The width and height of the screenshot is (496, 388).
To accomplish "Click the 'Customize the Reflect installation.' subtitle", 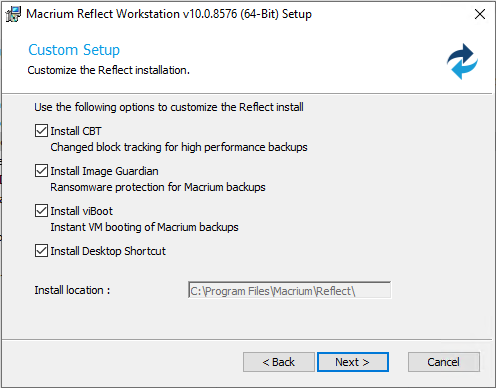I will [x=109, y=70].
